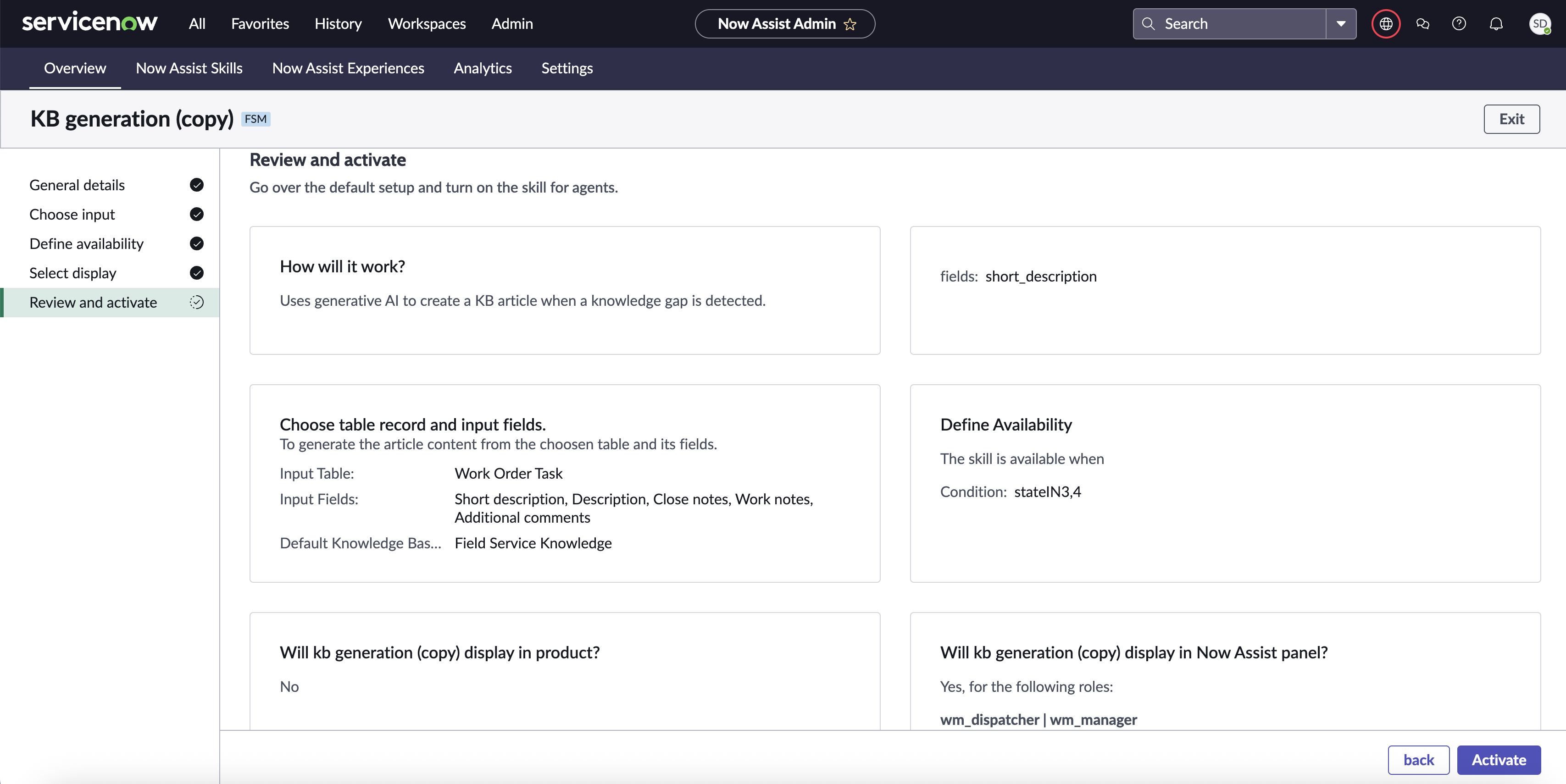Click the Input Fields label
This screenshot has height=784, width=1566.
coord(319,499)
